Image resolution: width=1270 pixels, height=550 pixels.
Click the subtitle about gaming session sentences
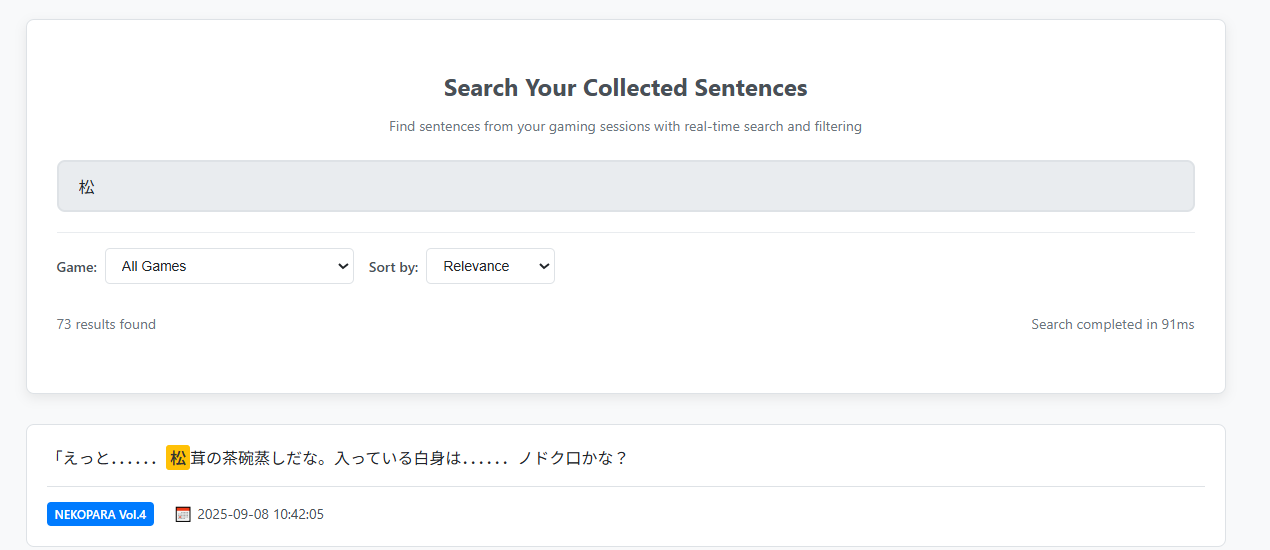point(625,127)
